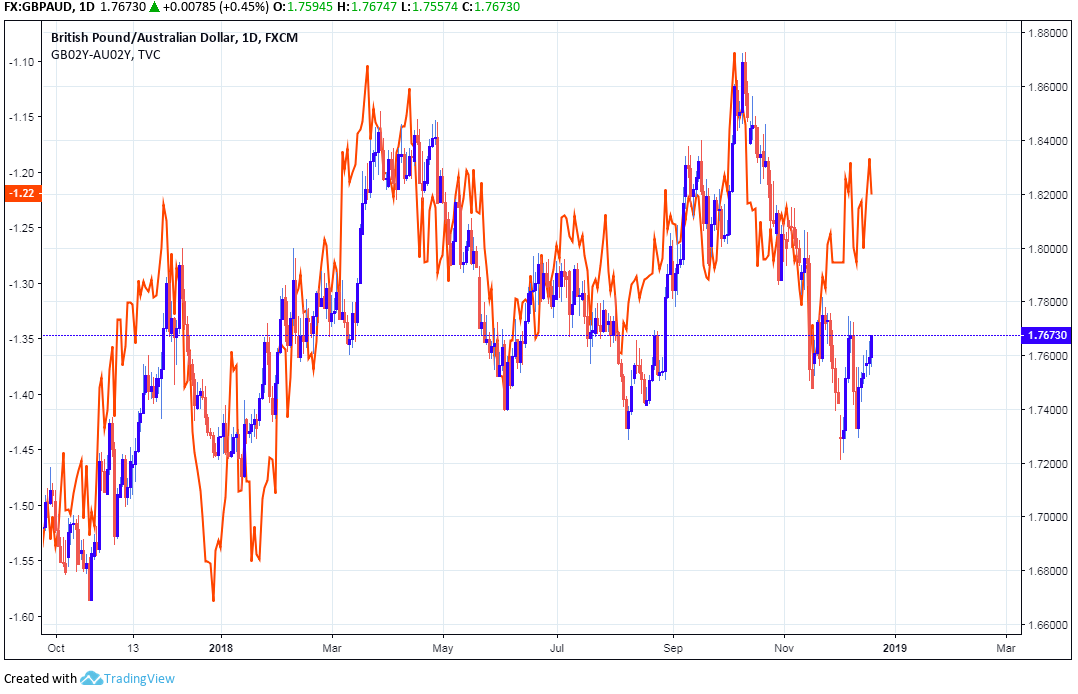Click the 'Created with' text
Viewport: 1078px width, 694px height.
[40, 678]
